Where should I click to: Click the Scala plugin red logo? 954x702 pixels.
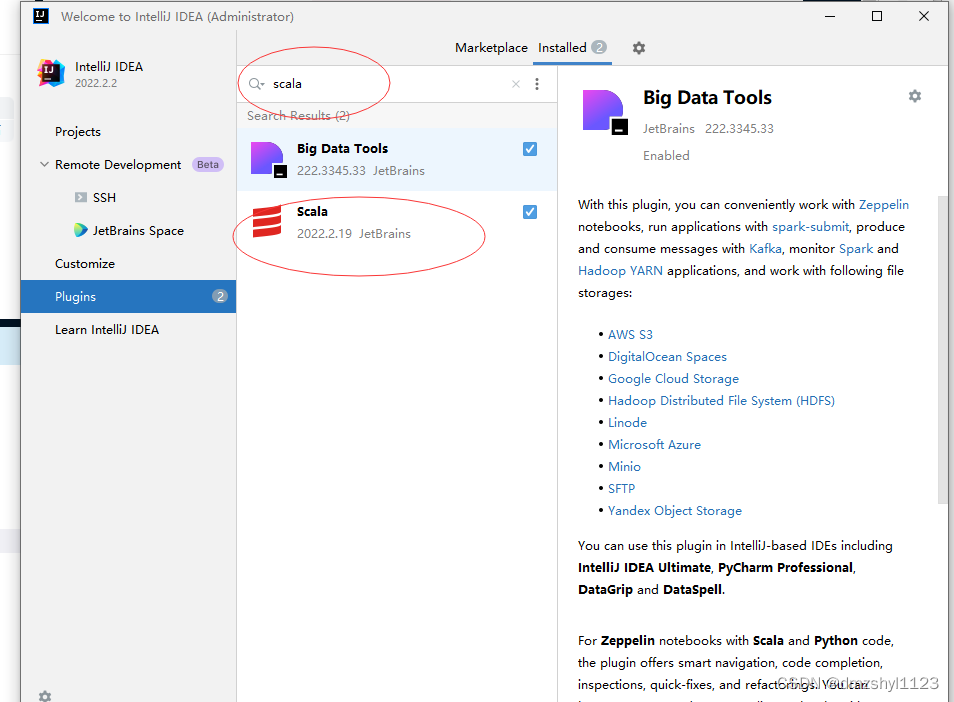[x=267, y=221]
